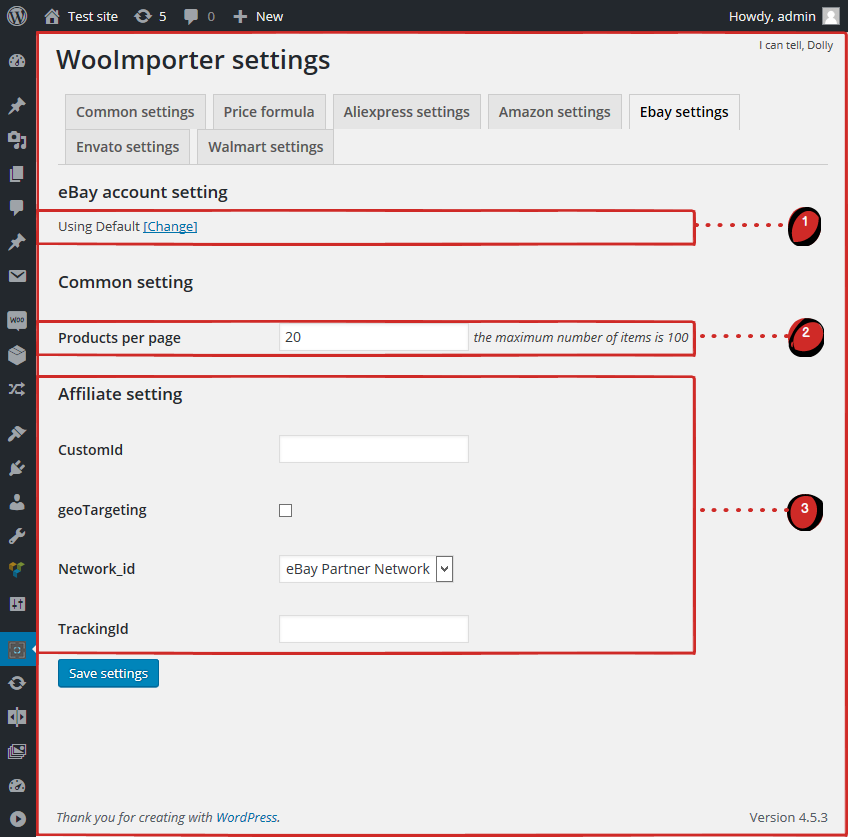
Task: Open Comments speech bubble in sidebar
Action: pyautogui.click(x=17, y=208)
